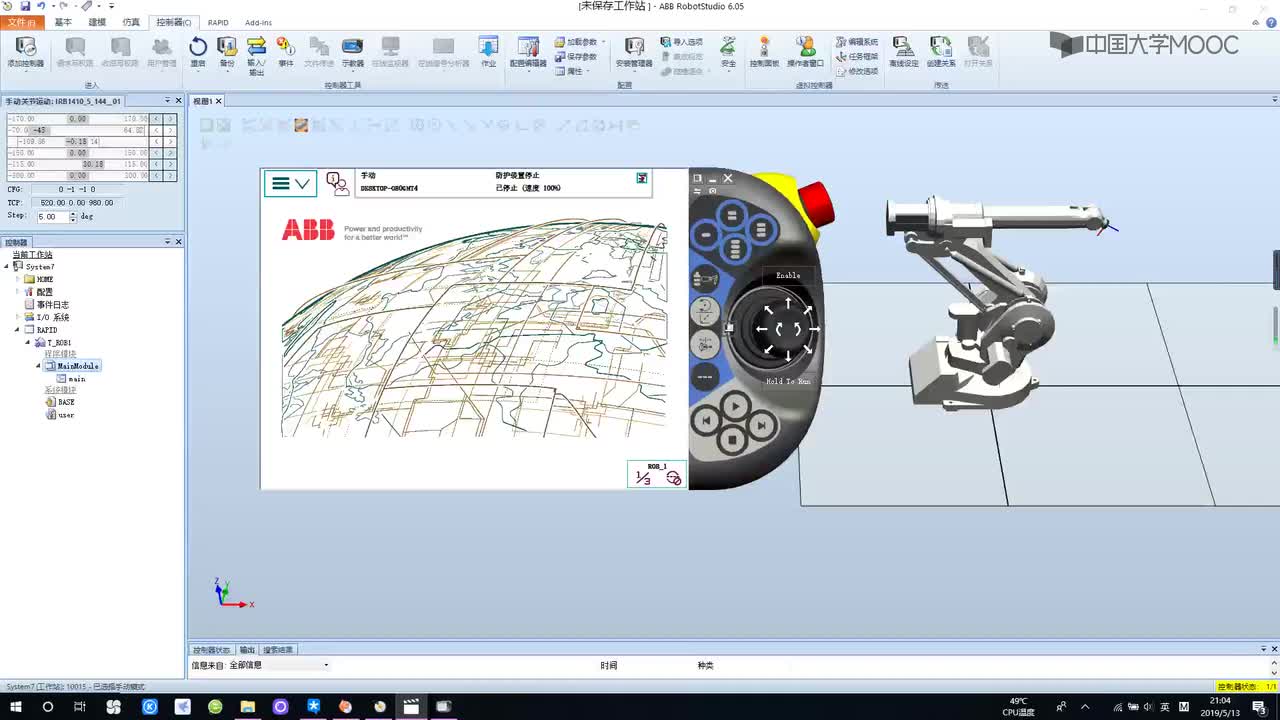The image size is (1280, 720).
Task: Switch to the 仿真 ribbon tab
Action: [x=131, y=22]
